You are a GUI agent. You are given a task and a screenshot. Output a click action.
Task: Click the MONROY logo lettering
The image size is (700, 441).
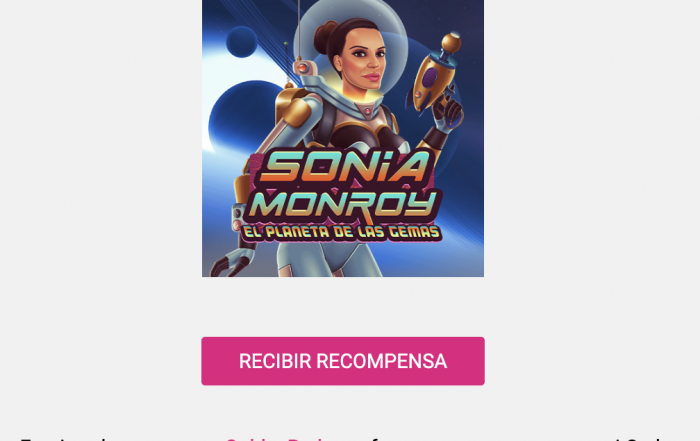pyautogui.click(x=344, y=204)
